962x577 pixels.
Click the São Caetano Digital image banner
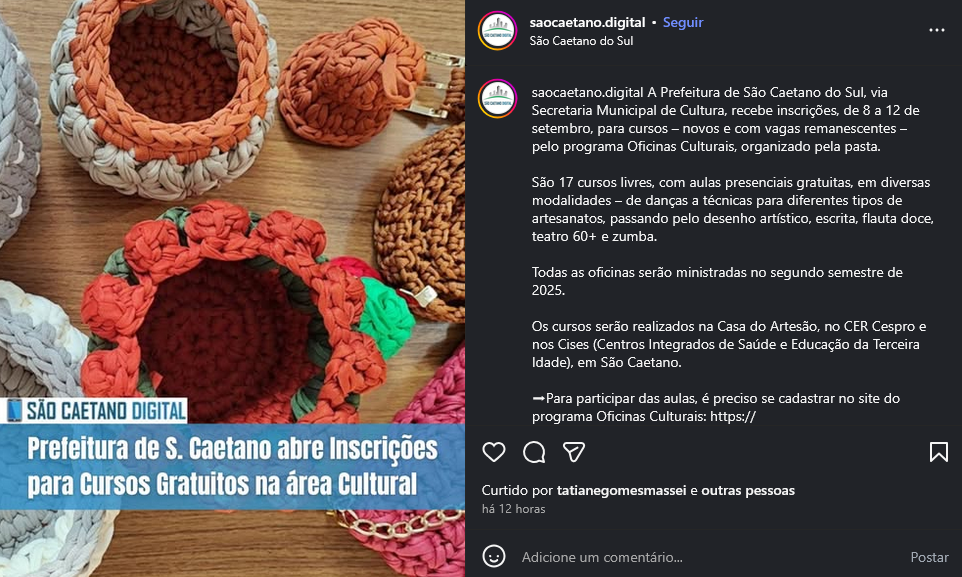[94, 411]
